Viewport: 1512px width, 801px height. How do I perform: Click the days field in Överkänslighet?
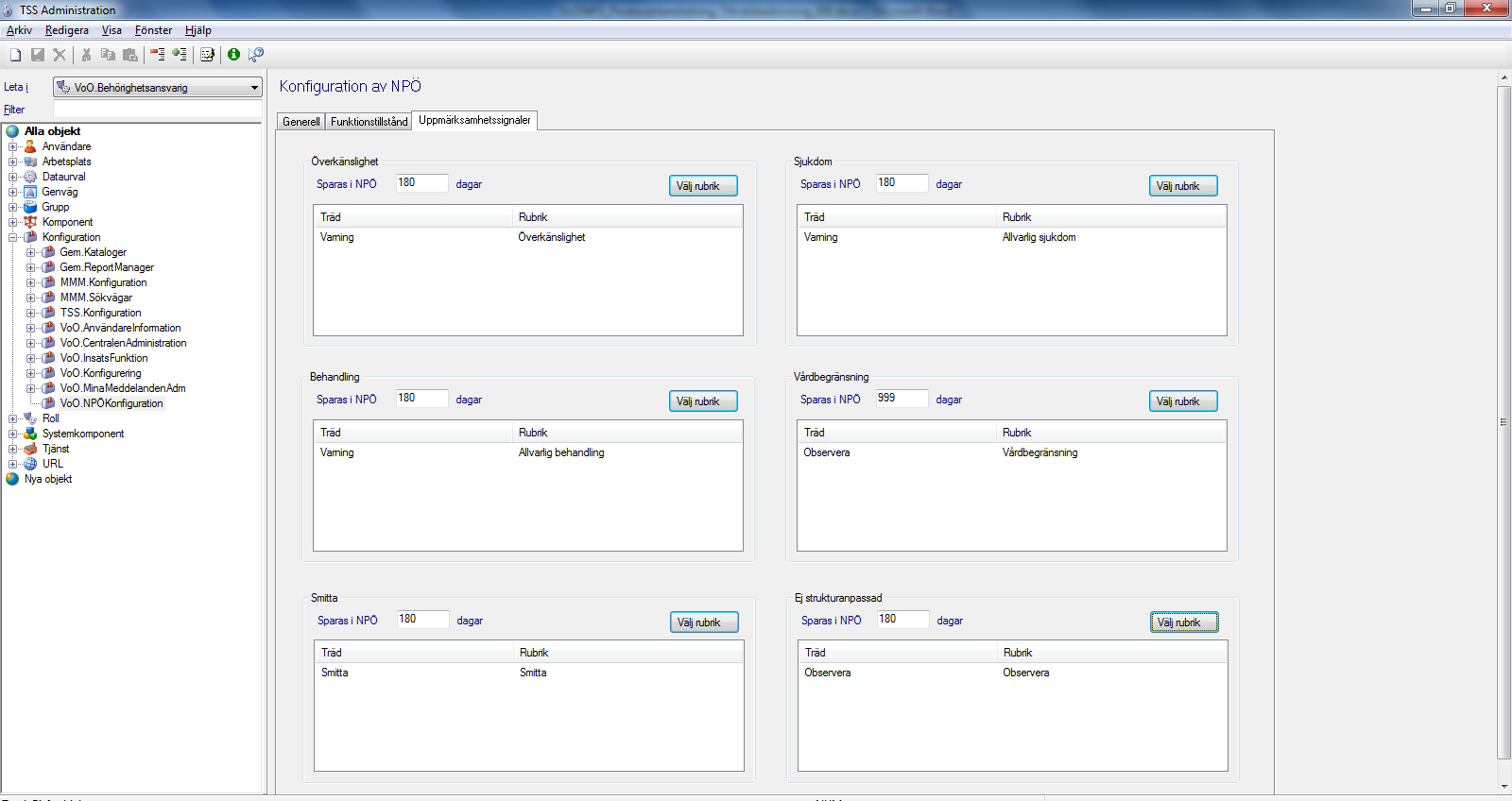coord(421,183)
